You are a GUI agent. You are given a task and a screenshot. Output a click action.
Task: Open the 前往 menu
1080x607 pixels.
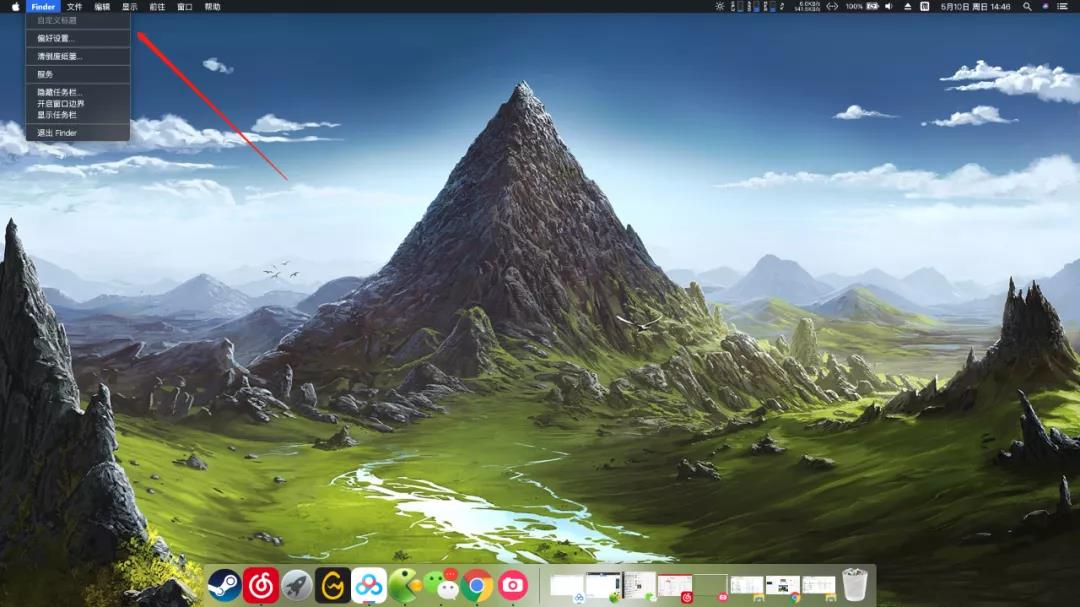pyautogui.click(x=157, y=6)
